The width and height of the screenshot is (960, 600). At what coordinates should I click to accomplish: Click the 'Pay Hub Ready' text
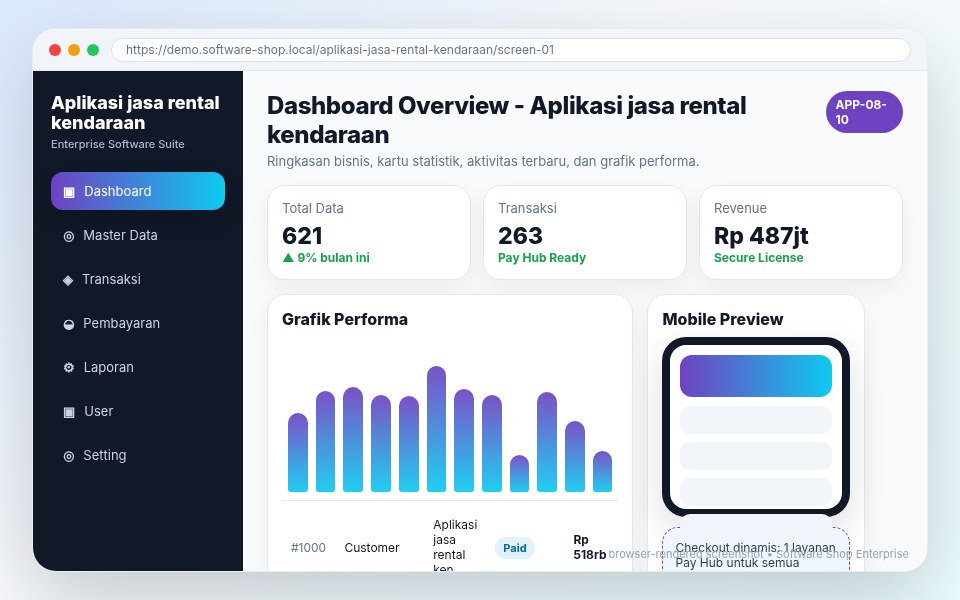point(542,258)
